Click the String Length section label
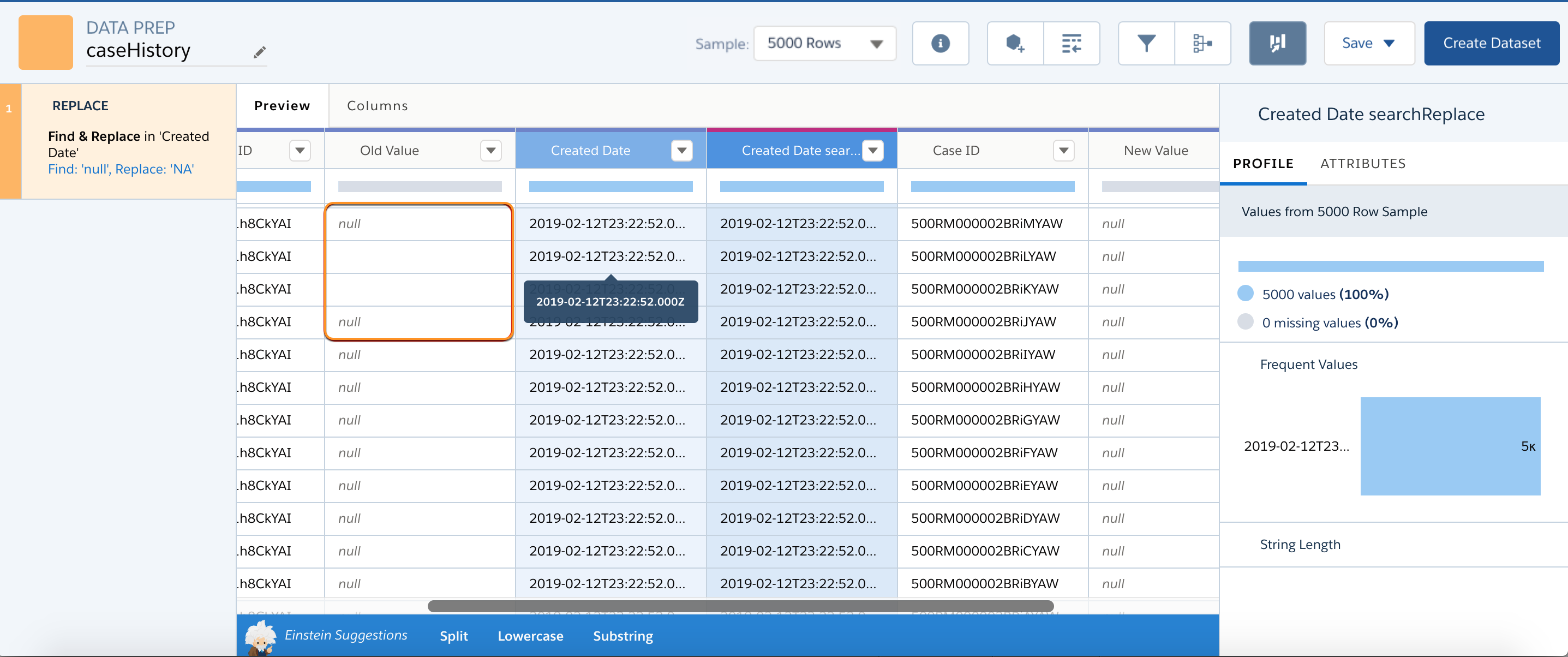 [x=1300, y=545]
